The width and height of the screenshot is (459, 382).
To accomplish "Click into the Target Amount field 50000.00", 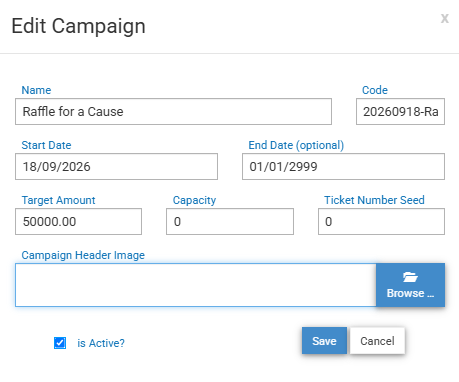I will pyautogui.click(x=78, y=221).
